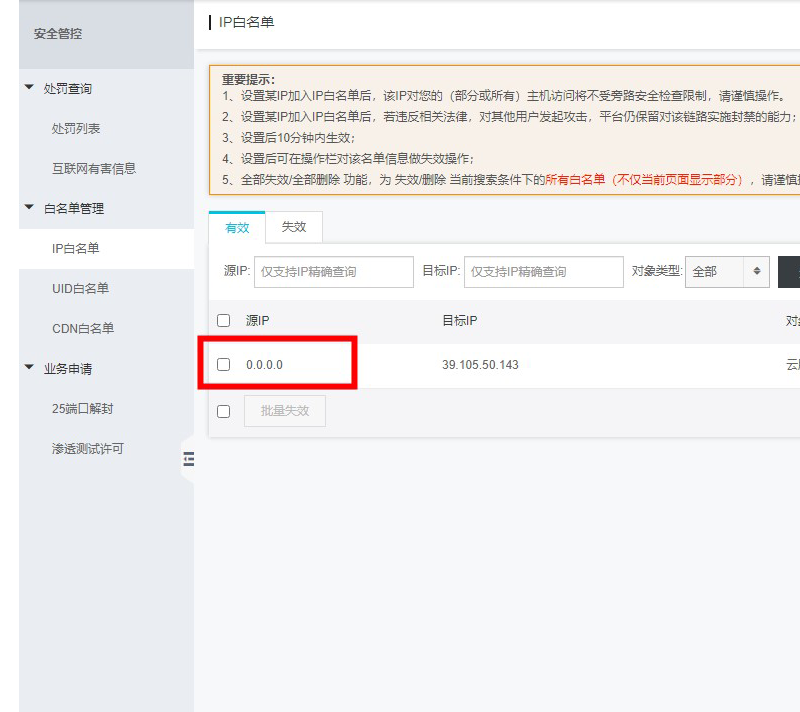Select the 有效 tab

[x=237, y=228]
